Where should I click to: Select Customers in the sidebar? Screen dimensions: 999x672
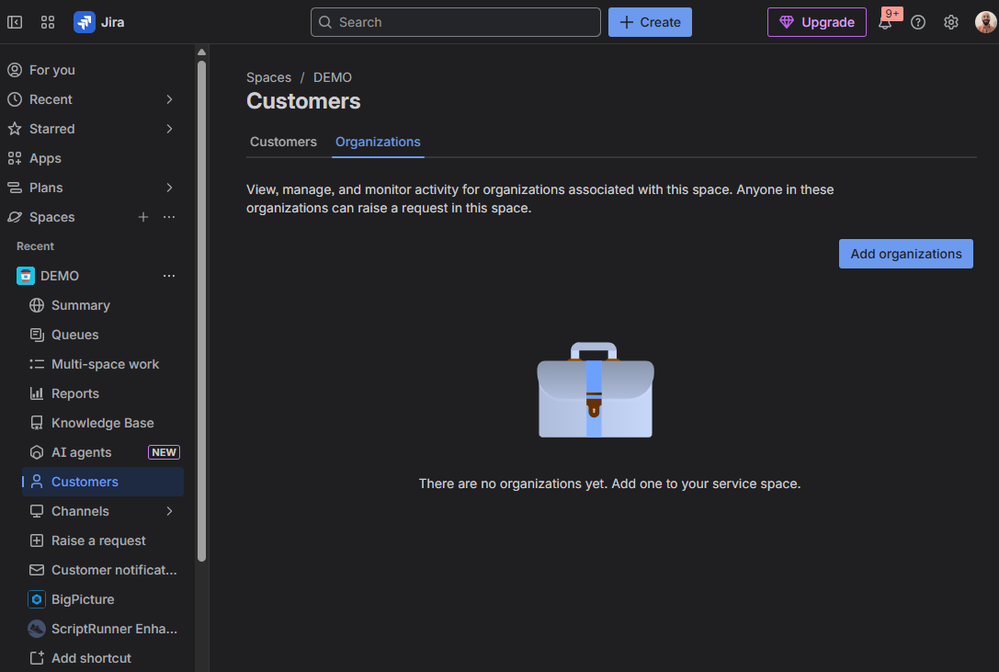[x=103, y=482]
